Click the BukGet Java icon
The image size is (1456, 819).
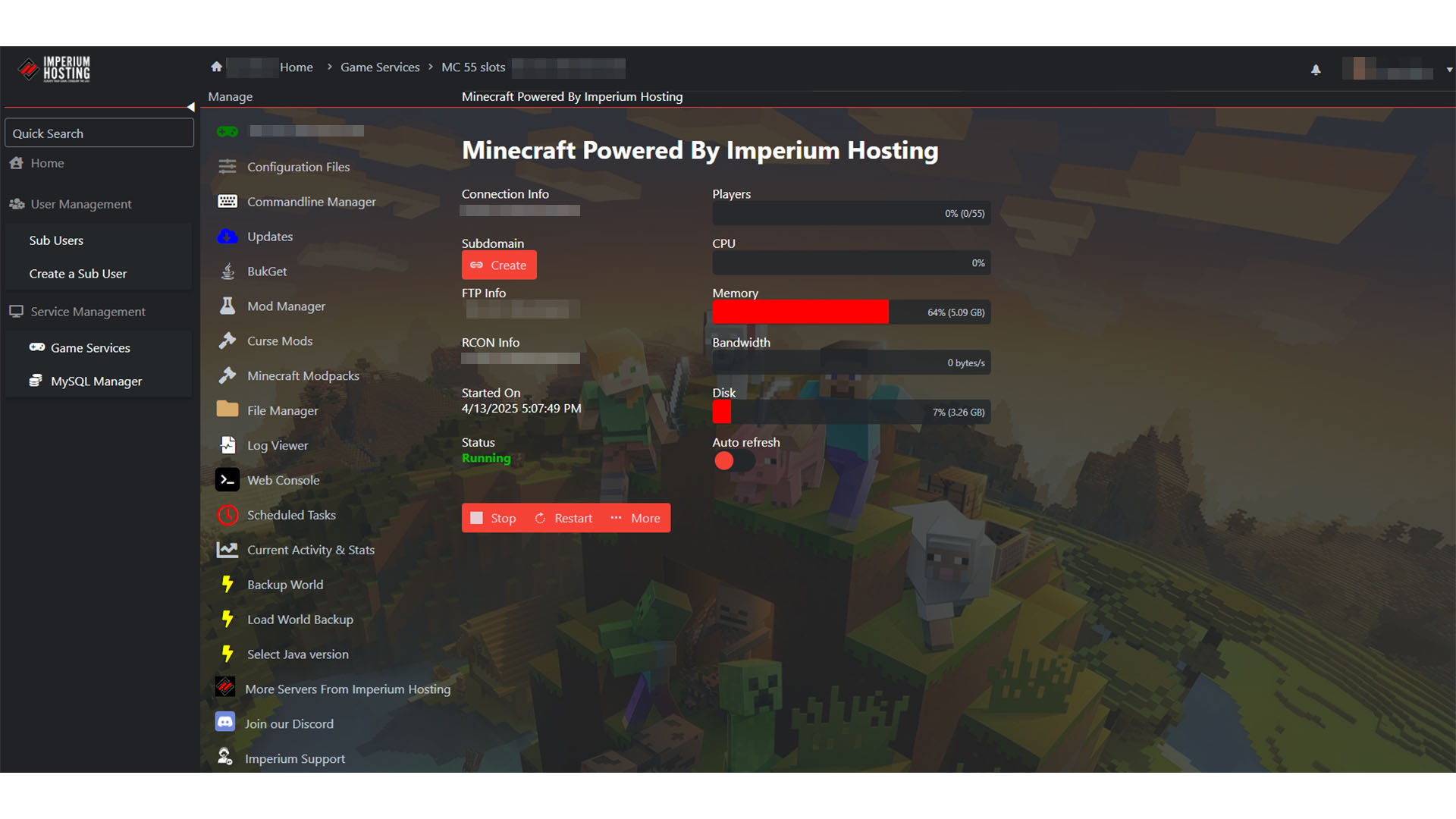227,271
